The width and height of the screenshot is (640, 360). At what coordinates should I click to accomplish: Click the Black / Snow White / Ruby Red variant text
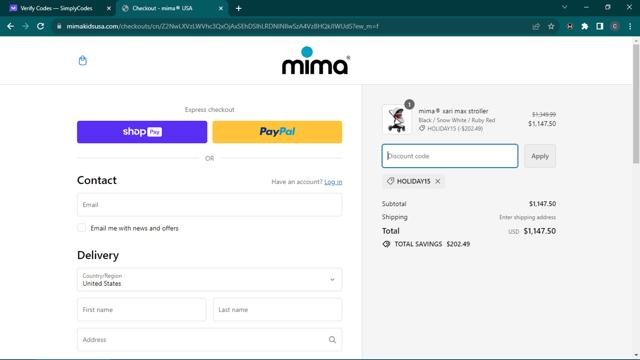[457, 120]
